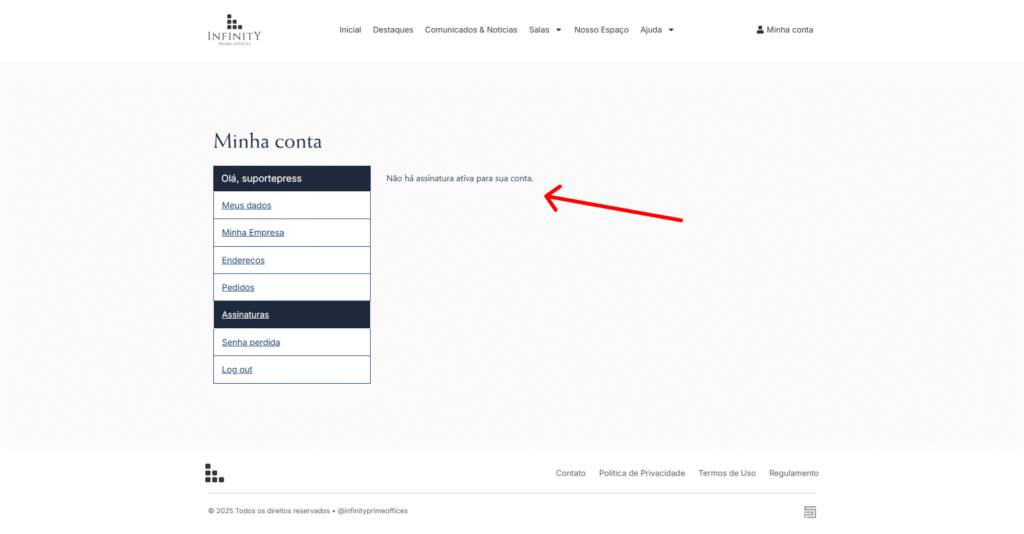
Task: Open Política de Privacidade footer link
Action: tap(642, 473)
